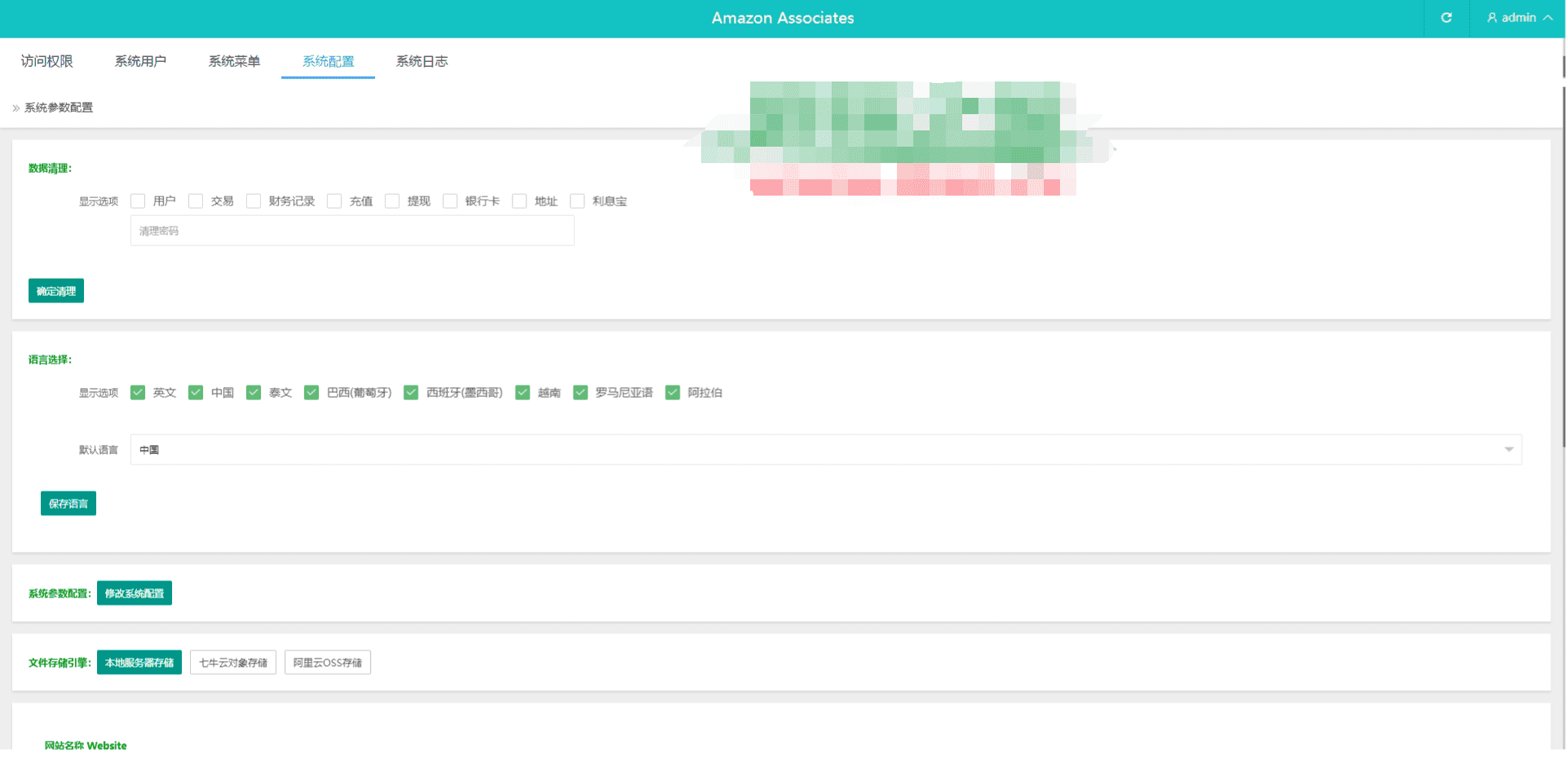Click the 修改系统配置 button
The image size is (1568, 758).
click(135, 593)
